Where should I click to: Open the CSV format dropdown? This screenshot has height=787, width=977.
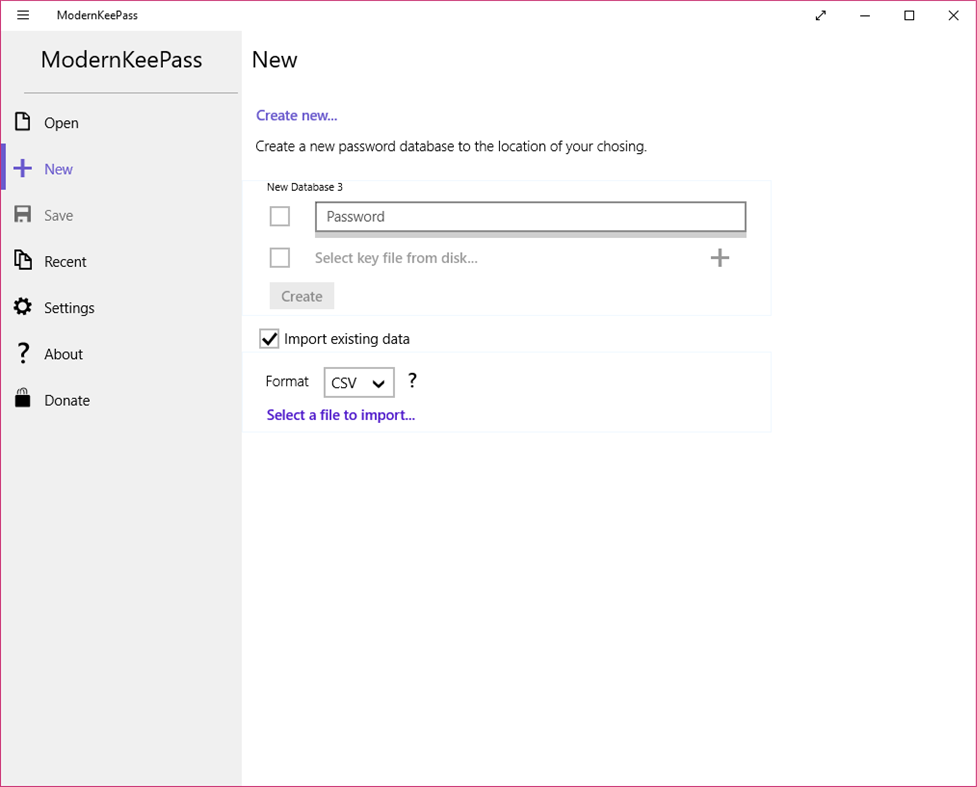tap(358, 382)
